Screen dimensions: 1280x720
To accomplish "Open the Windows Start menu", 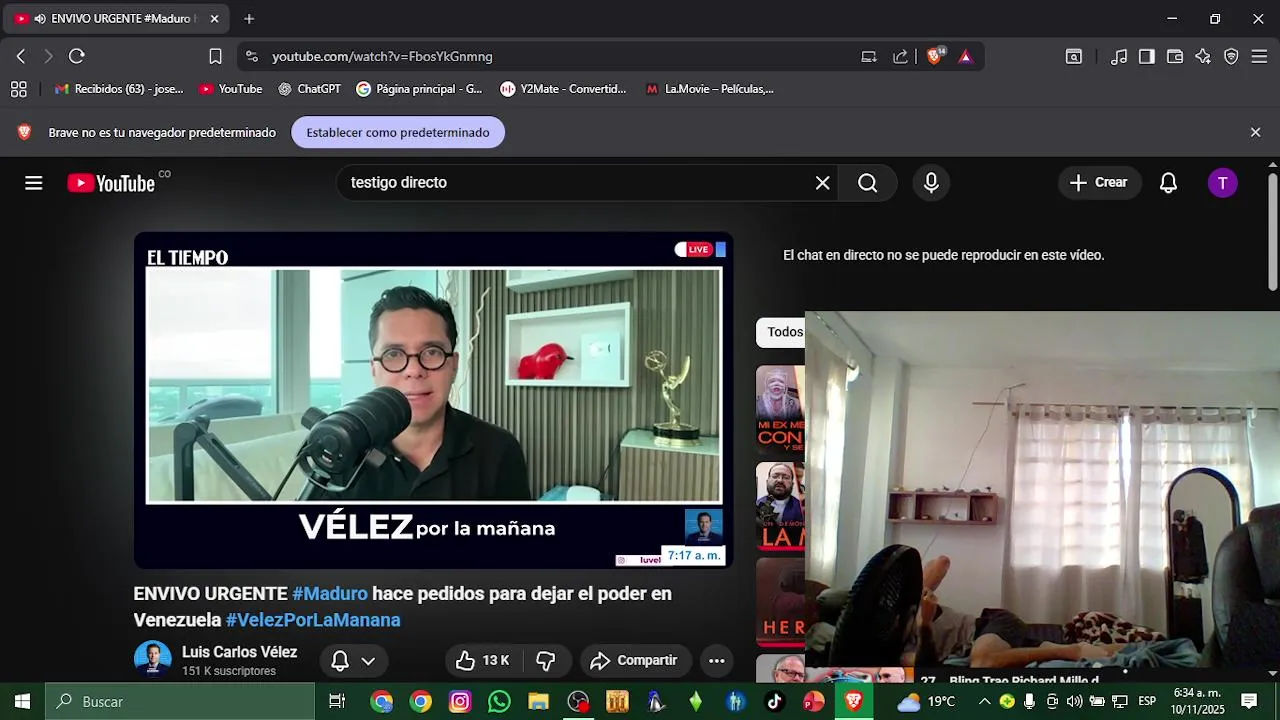I will [22, 702].
